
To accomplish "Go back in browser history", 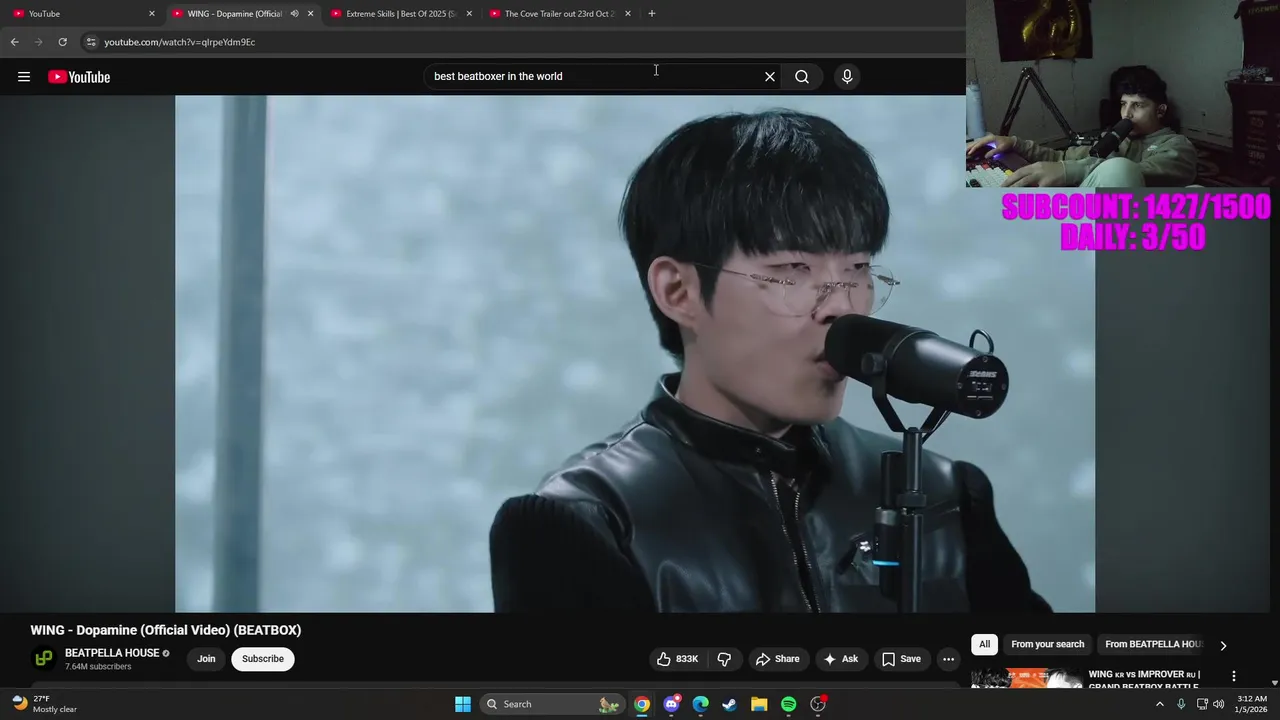I will [x=14, y=42].
